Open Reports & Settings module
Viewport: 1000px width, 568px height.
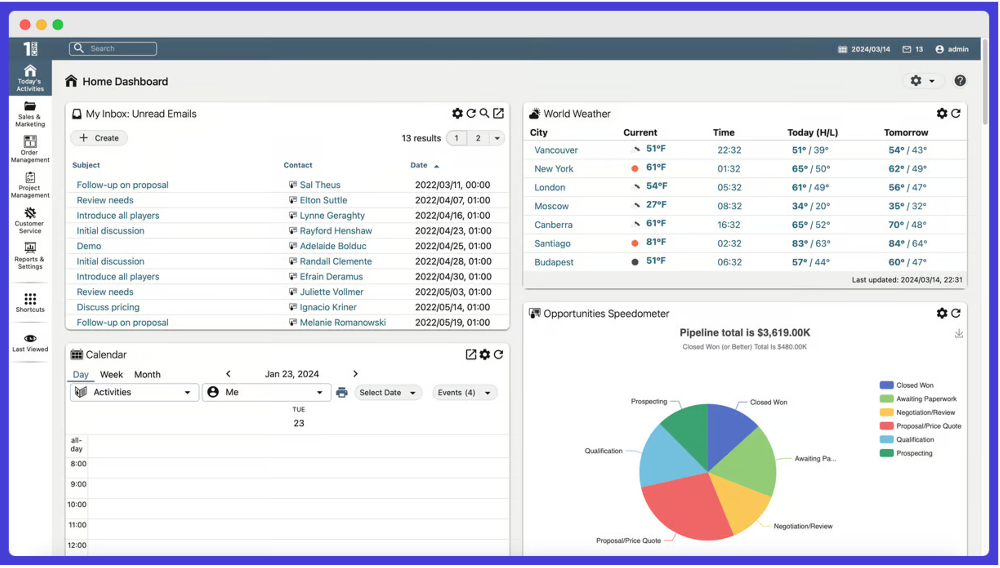pos(30,256)
